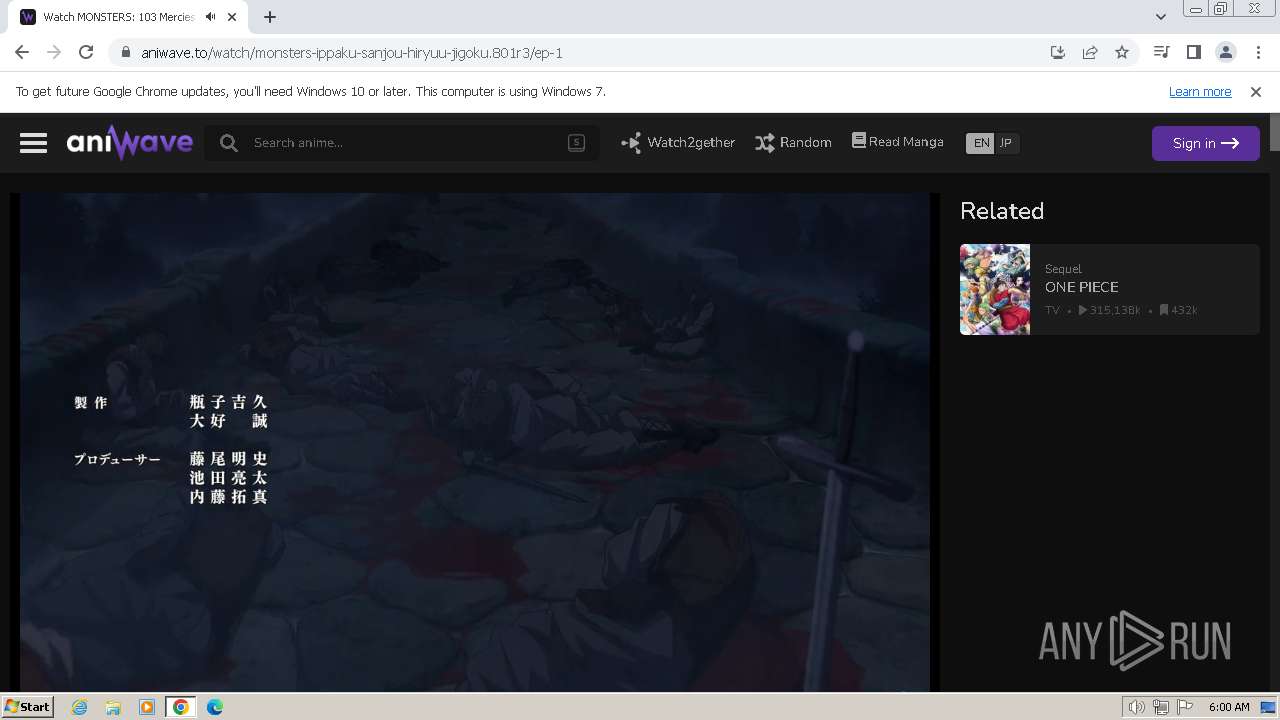Open Watch2gether
Image resolution: width=1280 pixels, height=720 pixels.
pyautogui.click(x=678, y=143)
